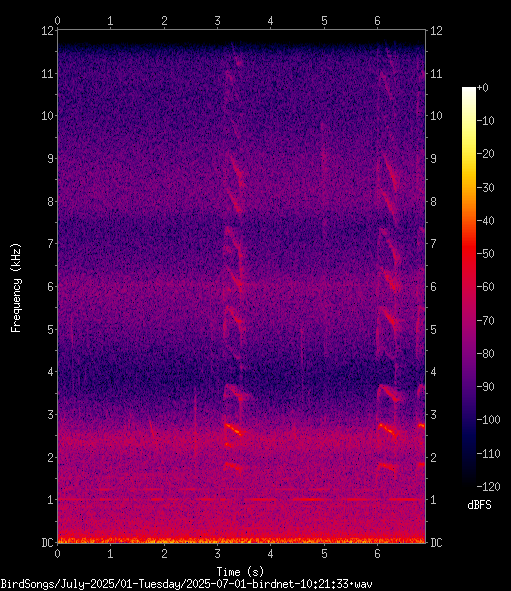Click the dBFS unit label
Viewport: 511px width, 591px height.
479,505
